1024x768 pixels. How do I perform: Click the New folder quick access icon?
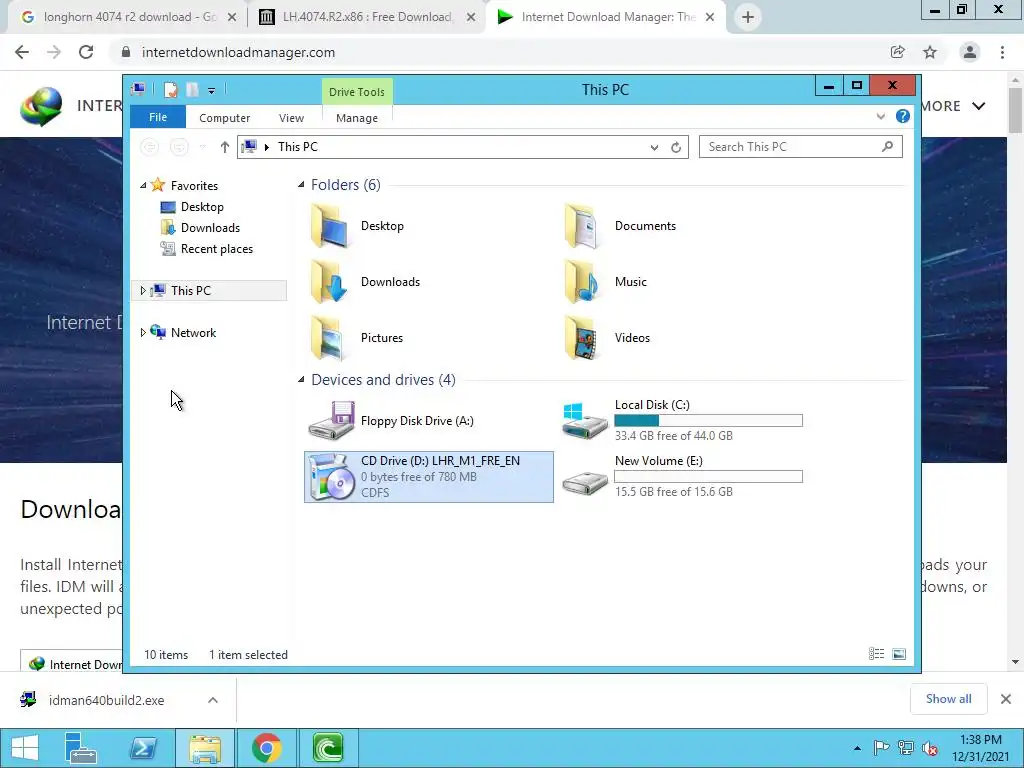[193, 89]
